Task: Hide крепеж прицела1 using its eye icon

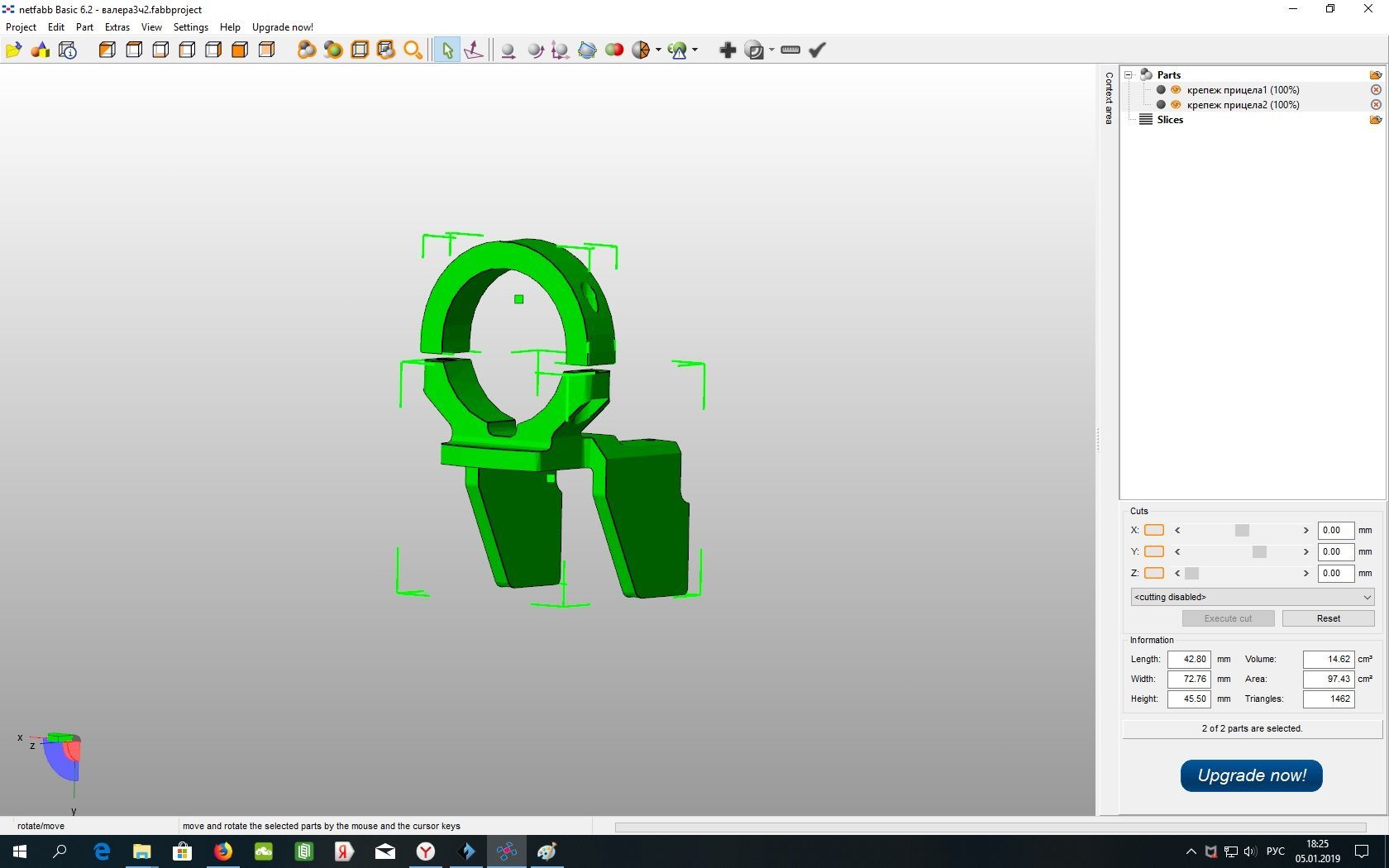Action: (1176, 90)
